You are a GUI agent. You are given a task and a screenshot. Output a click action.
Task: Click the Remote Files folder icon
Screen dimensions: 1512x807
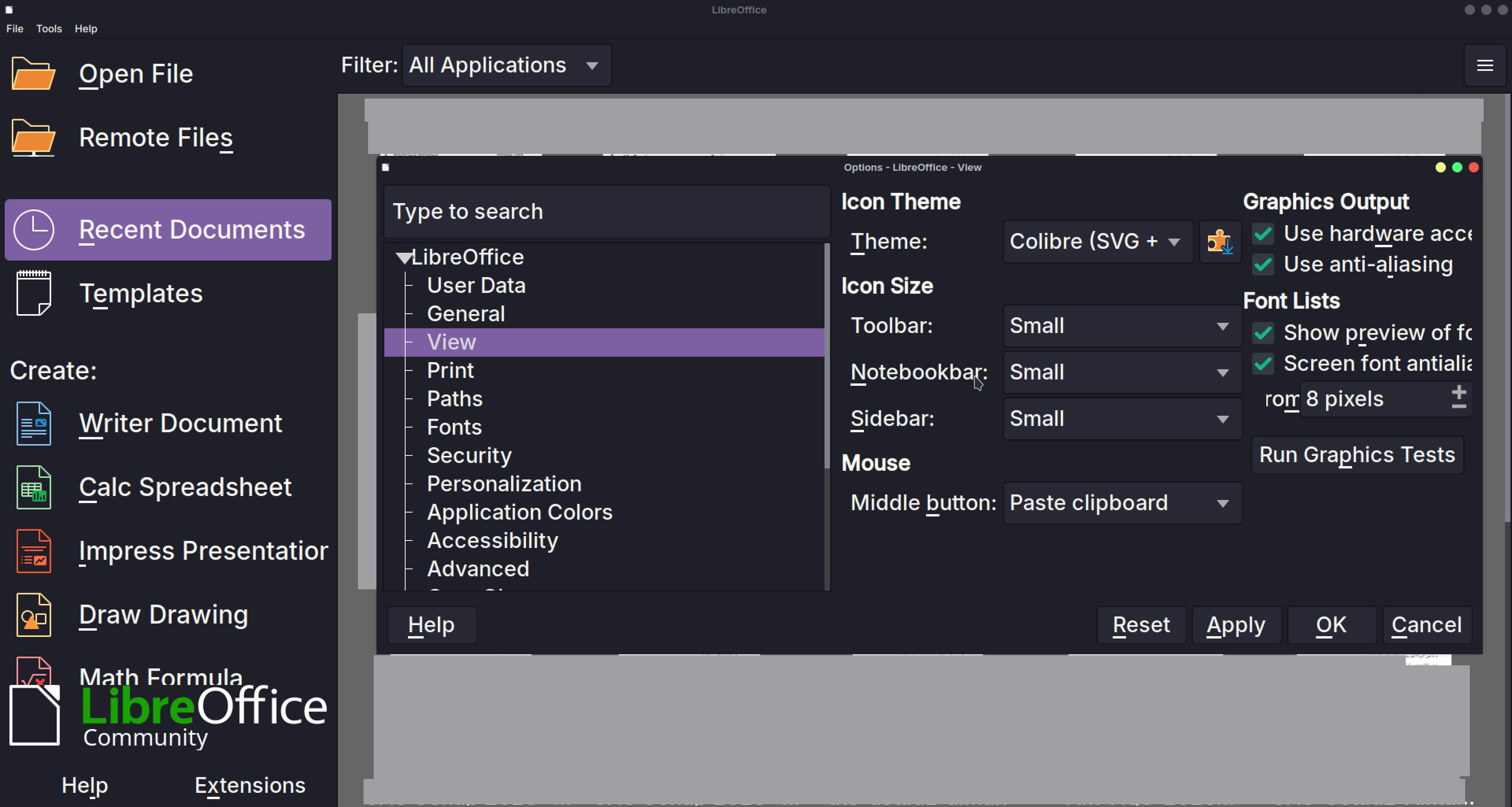(33, 137)
